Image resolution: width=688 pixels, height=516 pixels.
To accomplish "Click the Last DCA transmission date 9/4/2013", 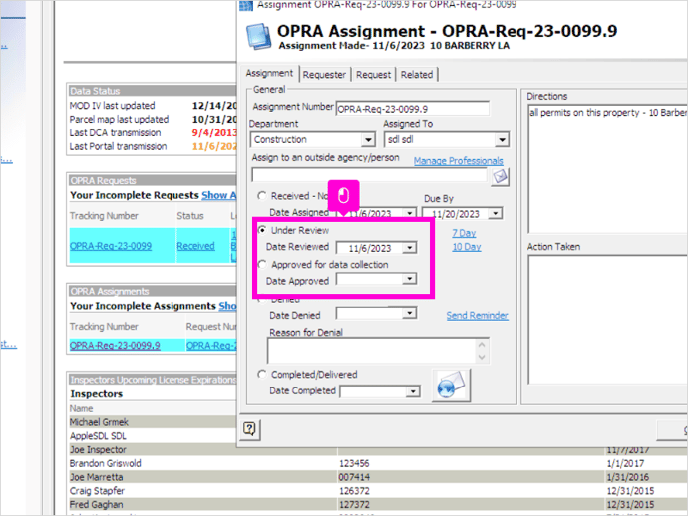I will point(214,132).
